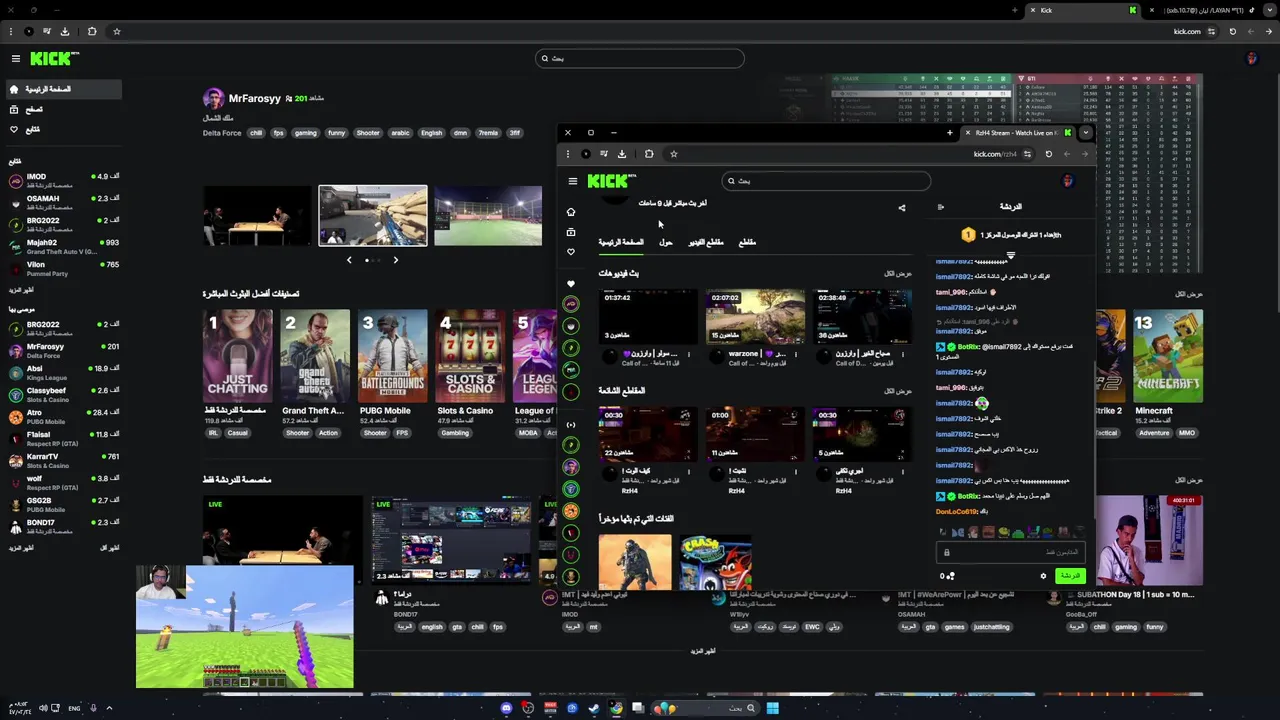Open new tab in front browser window

949,132
